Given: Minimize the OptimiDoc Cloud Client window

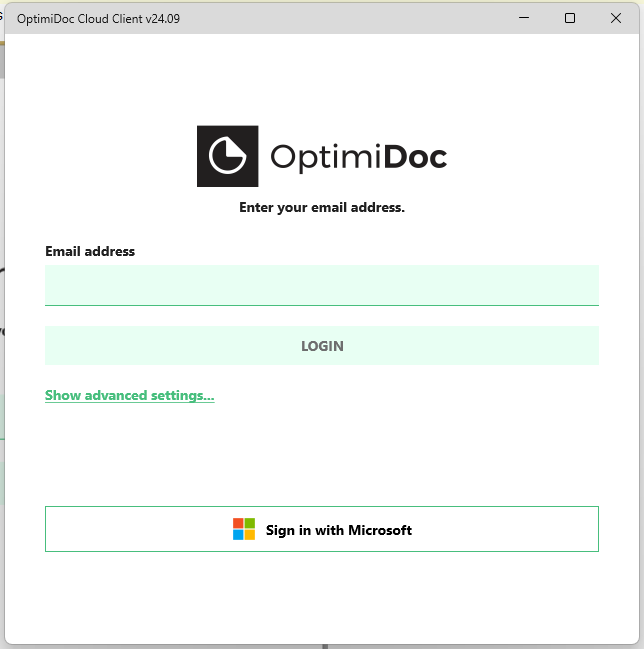Looking at the screenshot, I should 524,18.
